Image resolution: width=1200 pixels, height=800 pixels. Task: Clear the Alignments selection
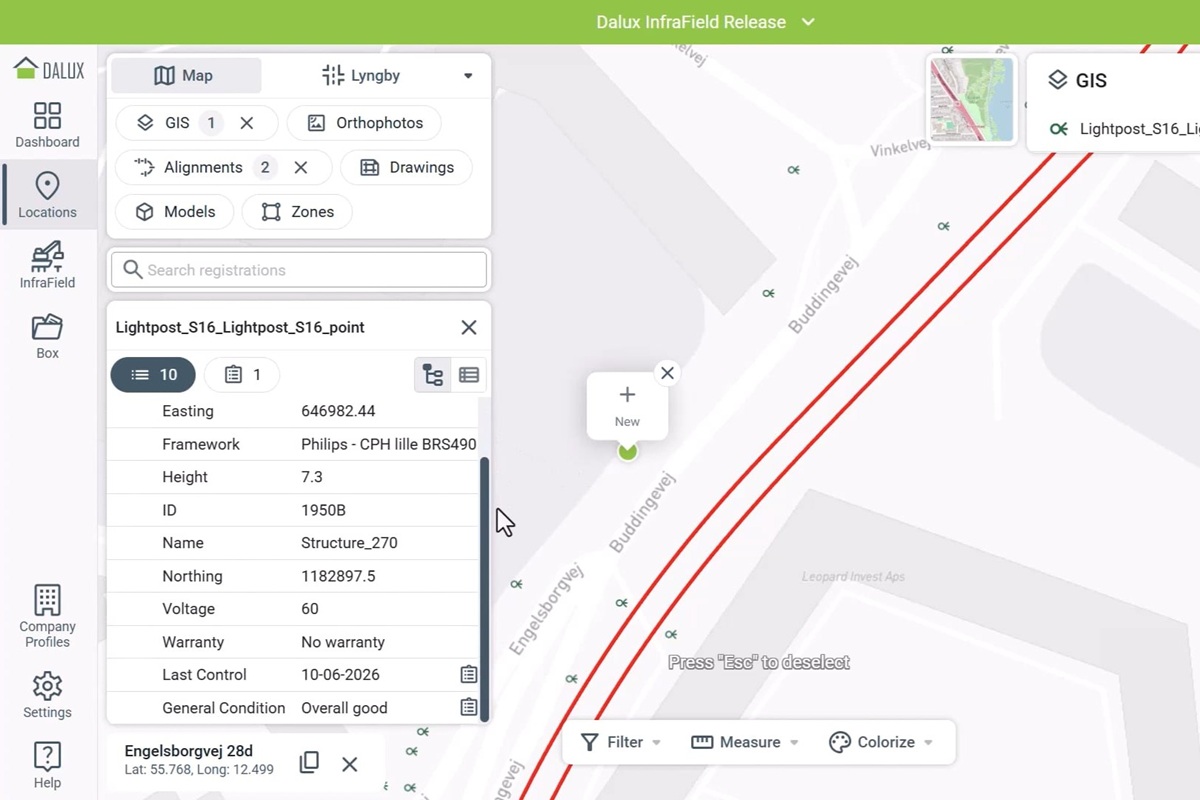pyautogui.click(x=301, y=167)
